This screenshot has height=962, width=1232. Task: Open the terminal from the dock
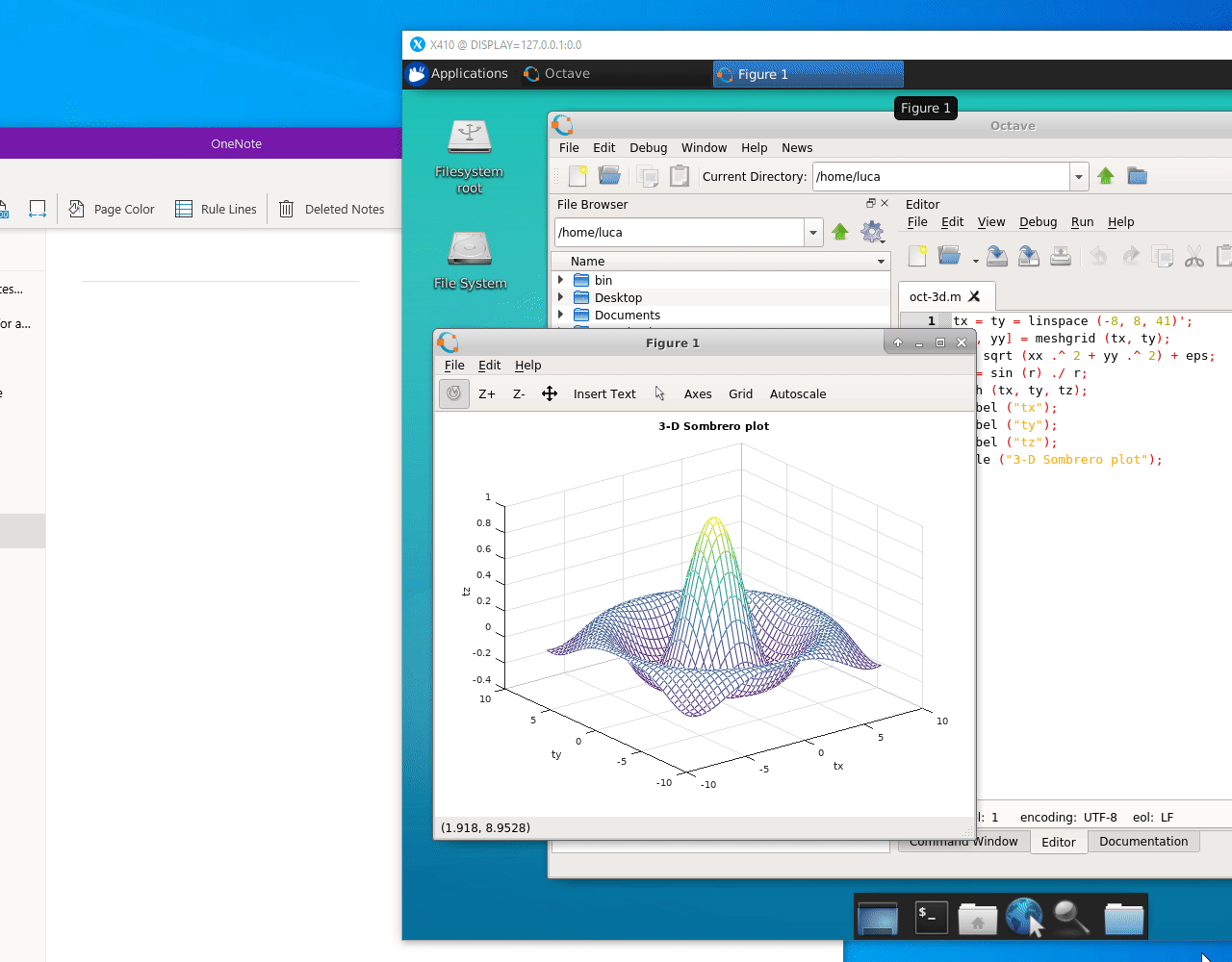pyautogui.click(x=930, y=918)
